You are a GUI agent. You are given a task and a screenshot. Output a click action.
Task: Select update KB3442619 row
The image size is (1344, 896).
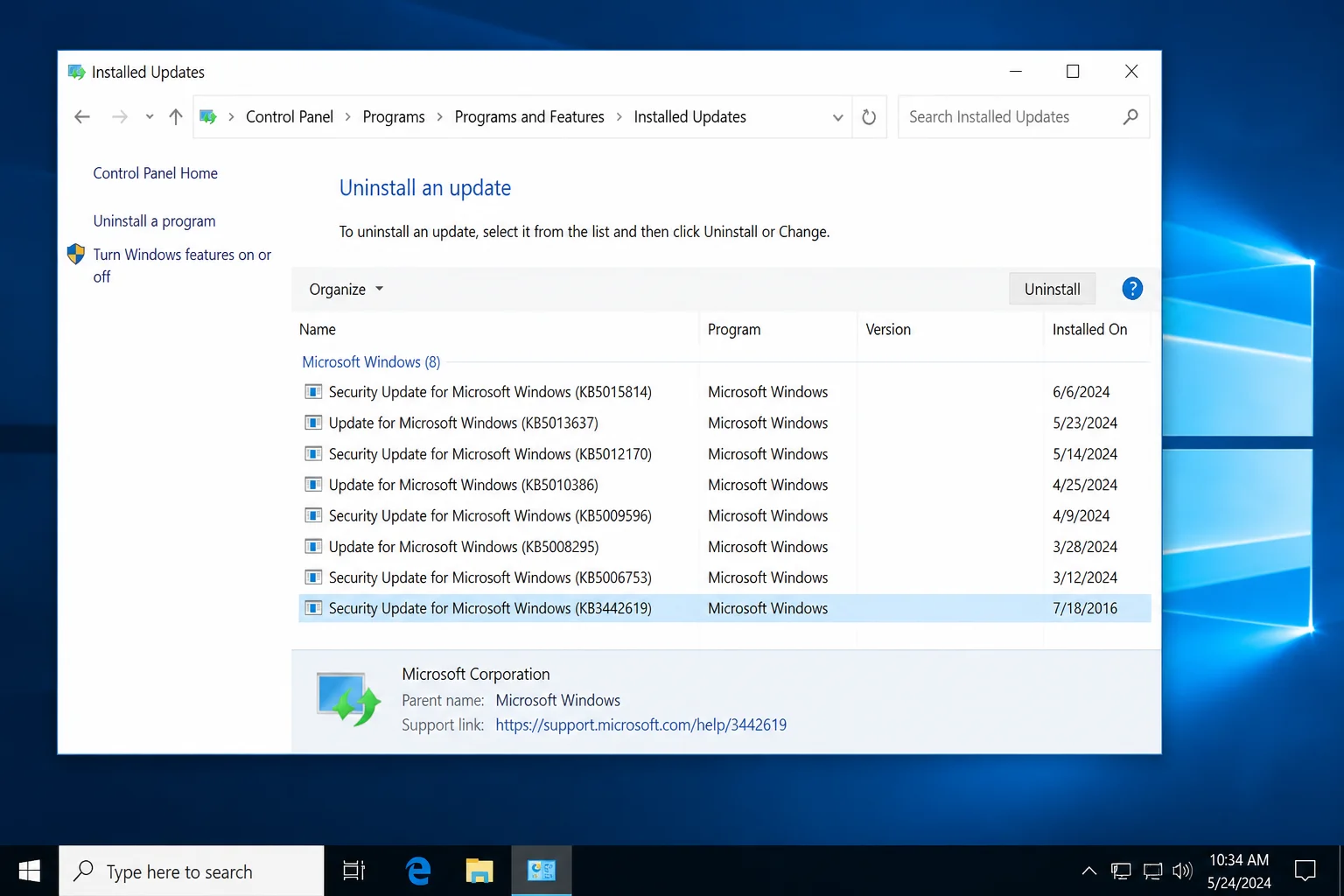pyautogui.click(x=724, y=608)
